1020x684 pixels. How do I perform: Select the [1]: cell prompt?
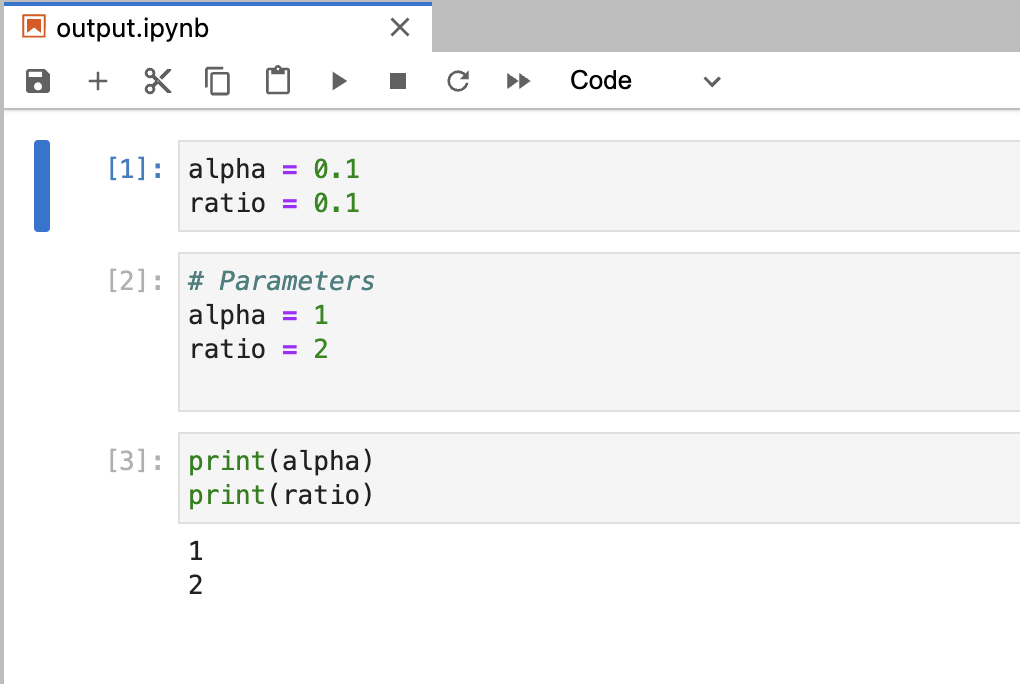tap(135, 169)
